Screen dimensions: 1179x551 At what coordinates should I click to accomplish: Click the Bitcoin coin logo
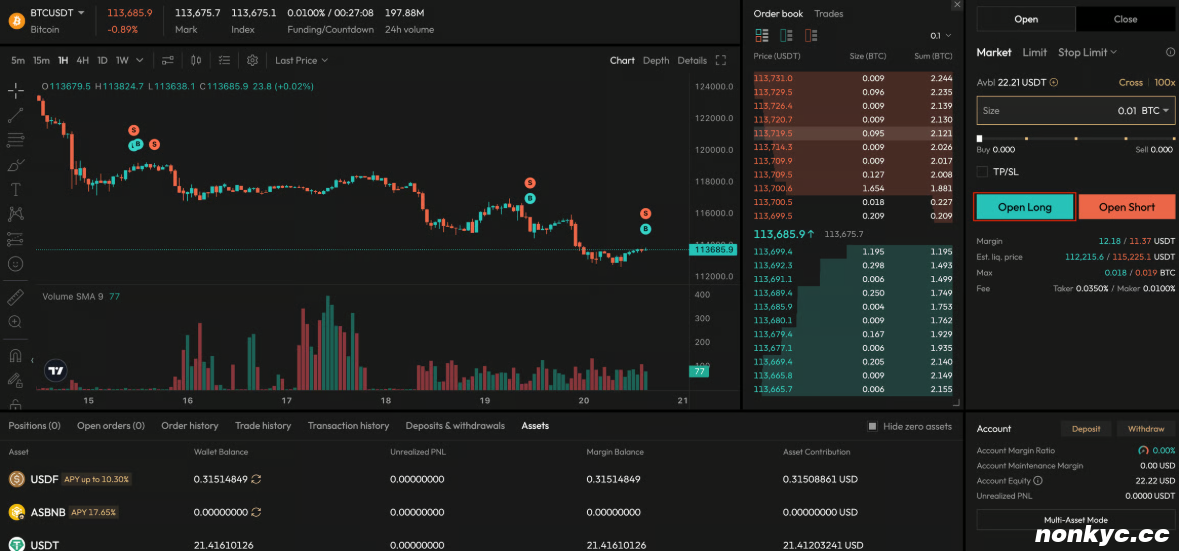point(17,20)
